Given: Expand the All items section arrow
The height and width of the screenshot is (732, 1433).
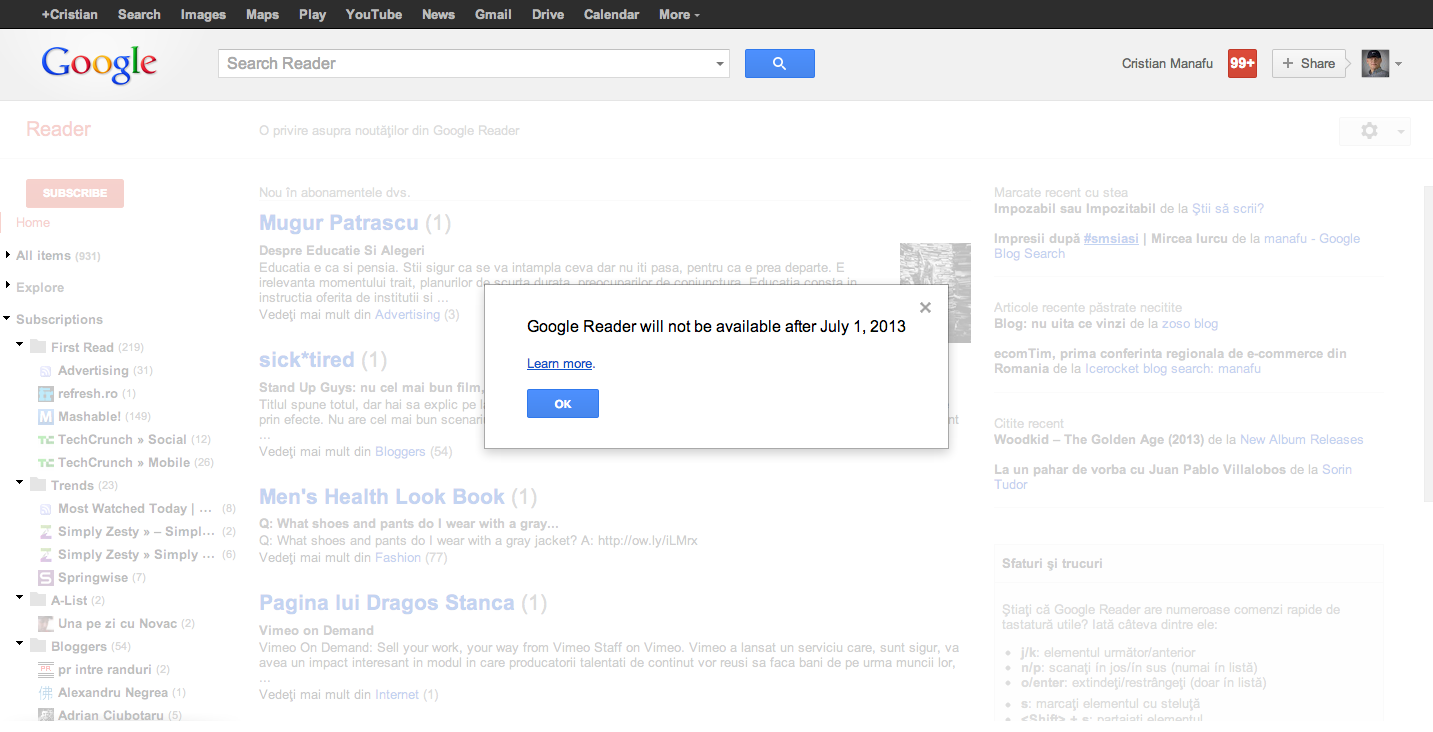Looking at the screenshot, I should [8, 255].
